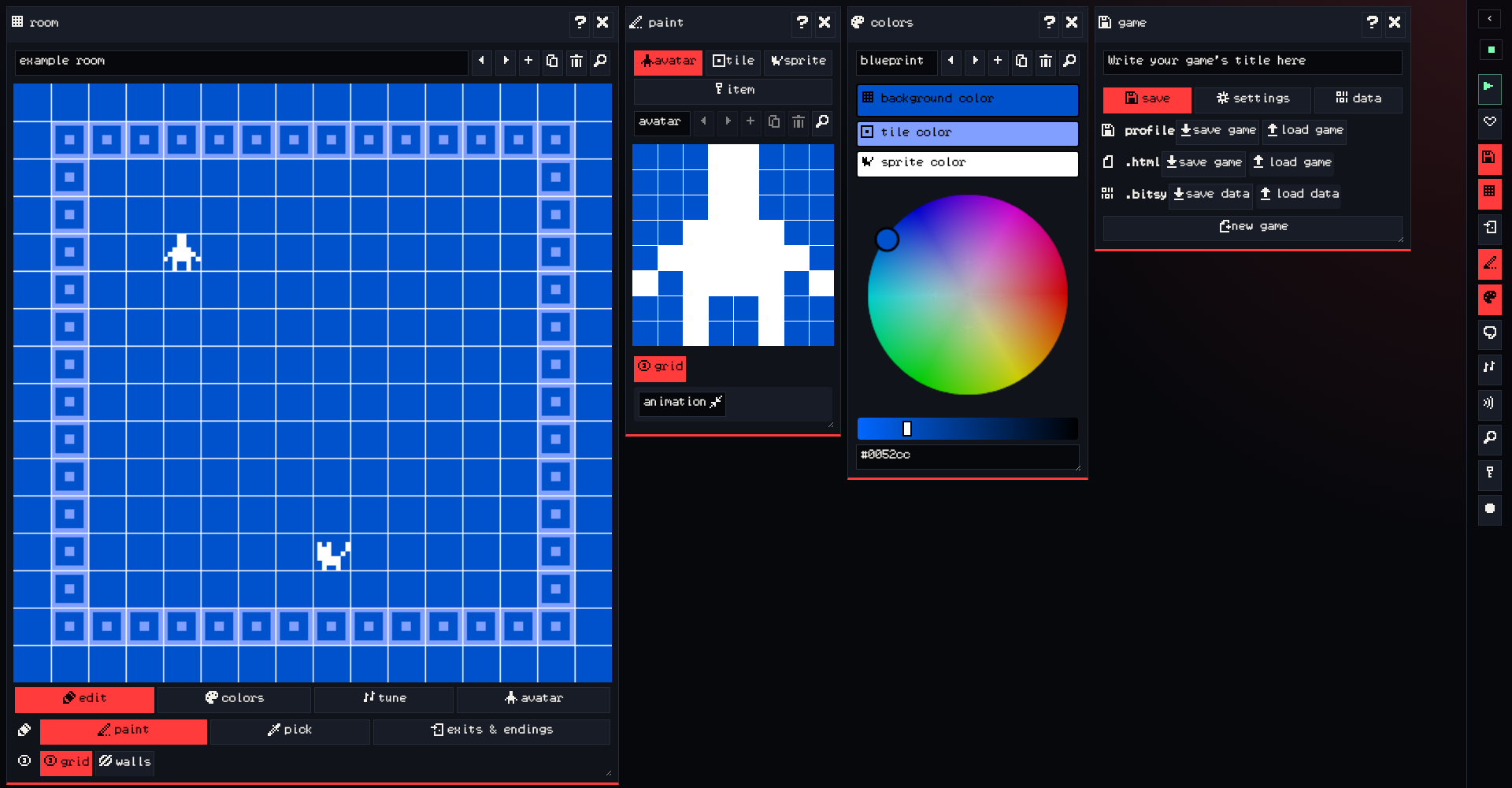Duplicate the current room

pos(552,61)
